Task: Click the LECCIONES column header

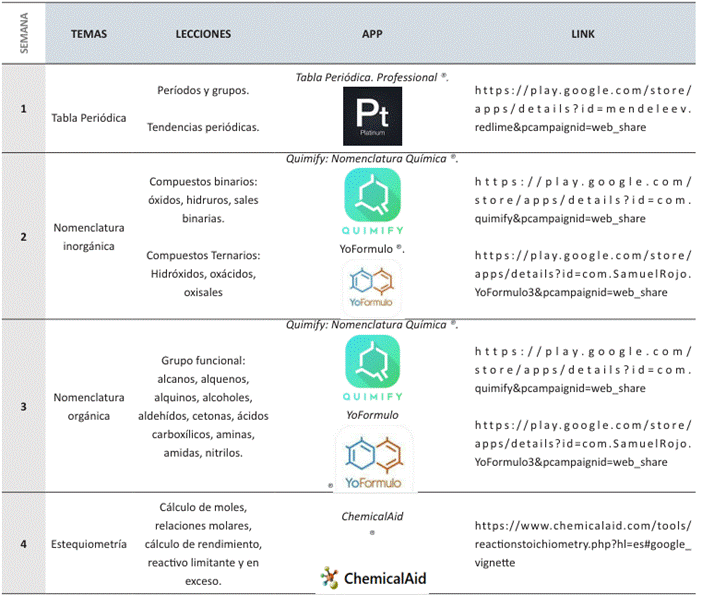Action: click(x=203, y=34)
